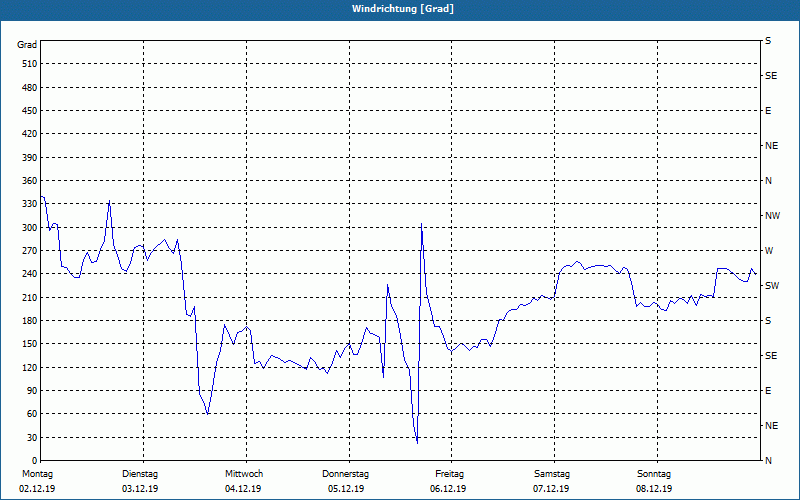Image resolution: width=800 pixels, height=500 pixels.
Task: Click the y-axis value 360
Action: point(30,181)
